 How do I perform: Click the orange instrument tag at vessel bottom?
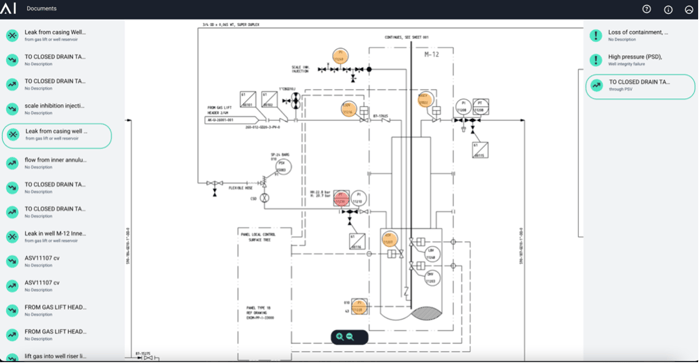359,306
